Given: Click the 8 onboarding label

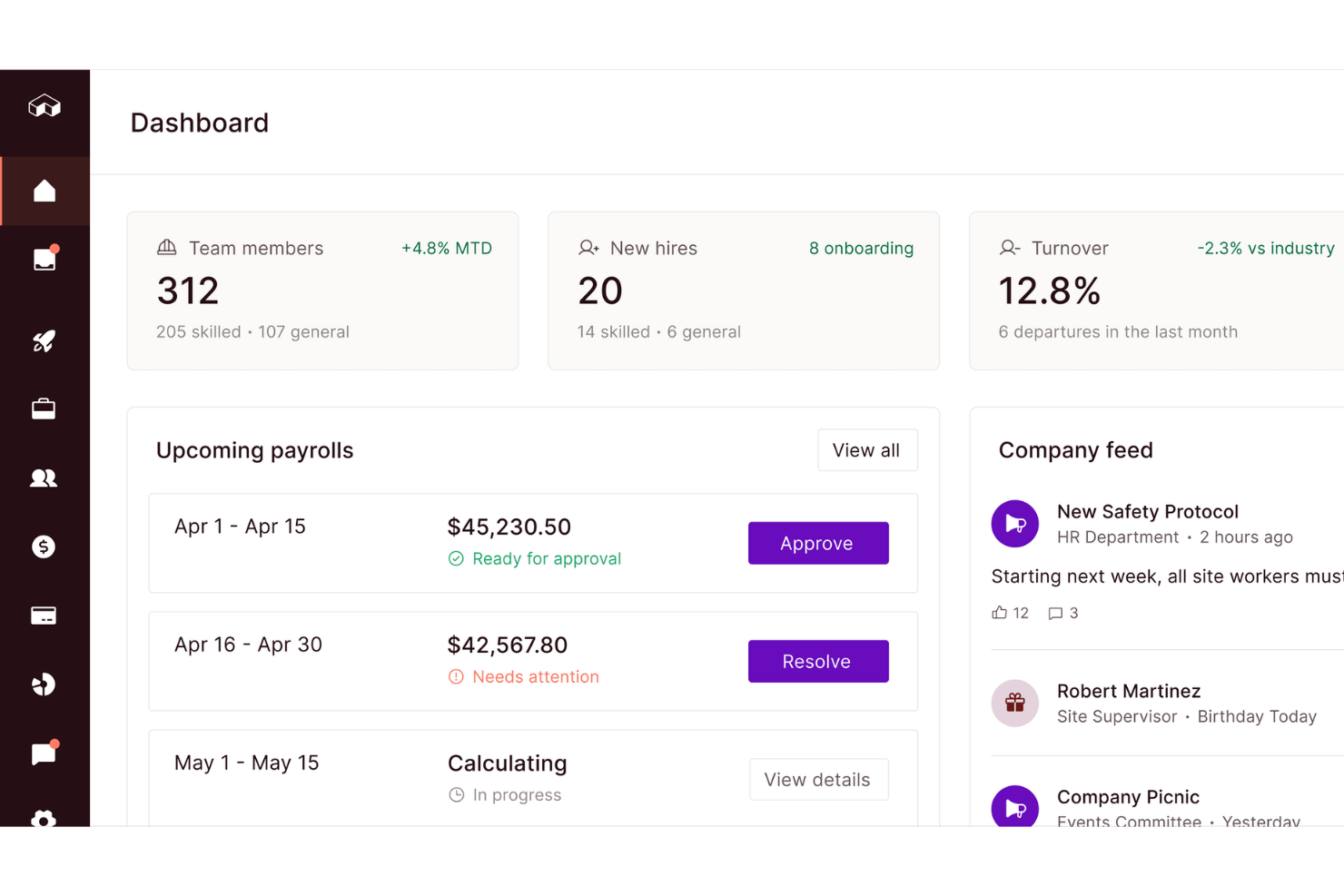Looking at the screenshot, I should pos(861,249).
